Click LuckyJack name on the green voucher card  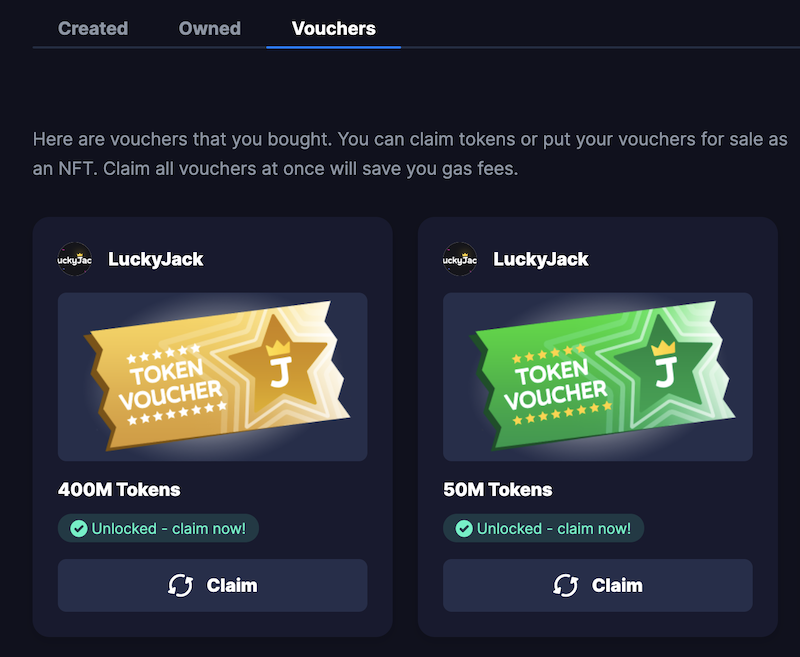coord(541,259)
